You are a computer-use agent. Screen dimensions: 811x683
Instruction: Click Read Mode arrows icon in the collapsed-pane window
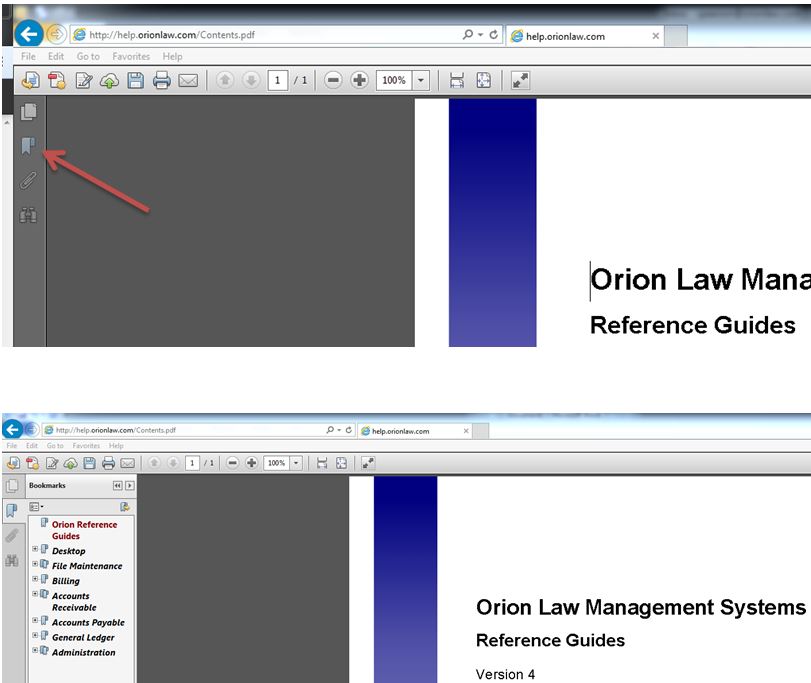pos(520,80)
